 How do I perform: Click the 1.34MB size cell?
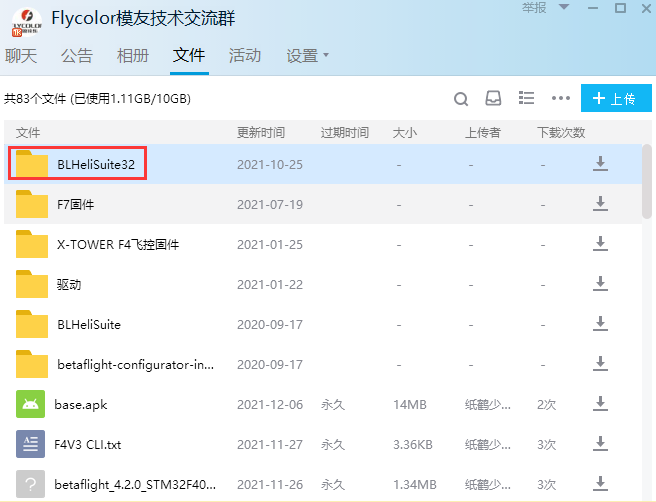[x=415, y=484]
